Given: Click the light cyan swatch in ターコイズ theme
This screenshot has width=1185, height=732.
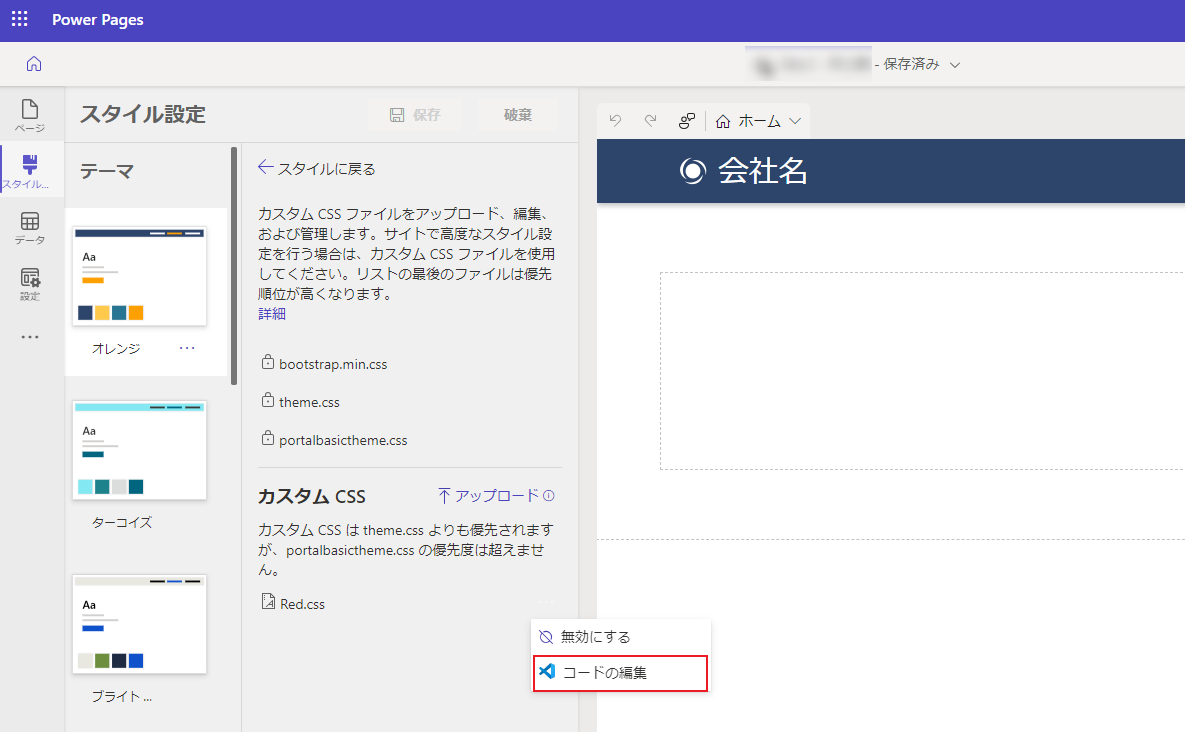Looking at the screenshot, I should (85, 486).
